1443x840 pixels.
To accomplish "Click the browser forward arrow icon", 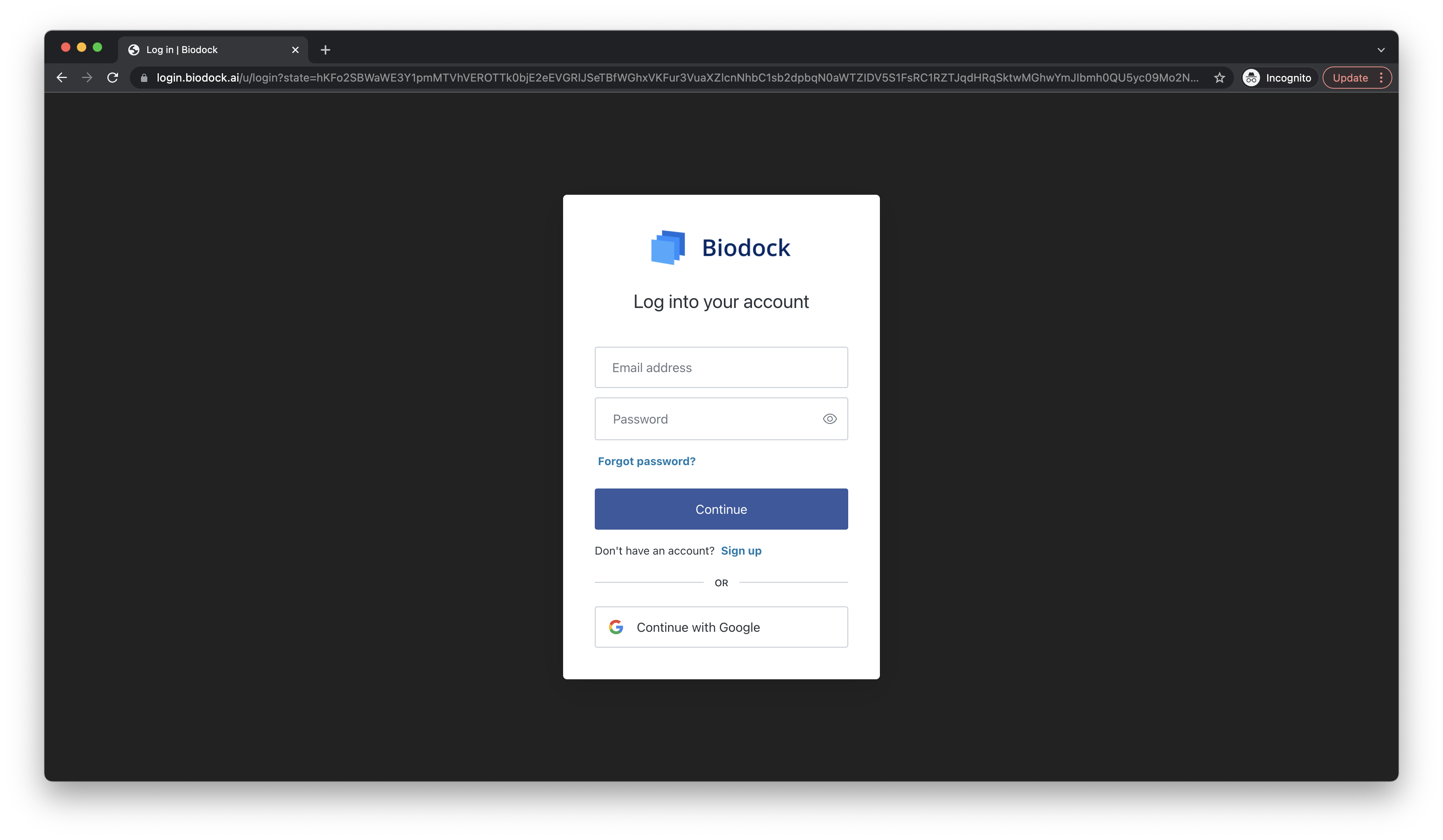I will pos(87,77).
